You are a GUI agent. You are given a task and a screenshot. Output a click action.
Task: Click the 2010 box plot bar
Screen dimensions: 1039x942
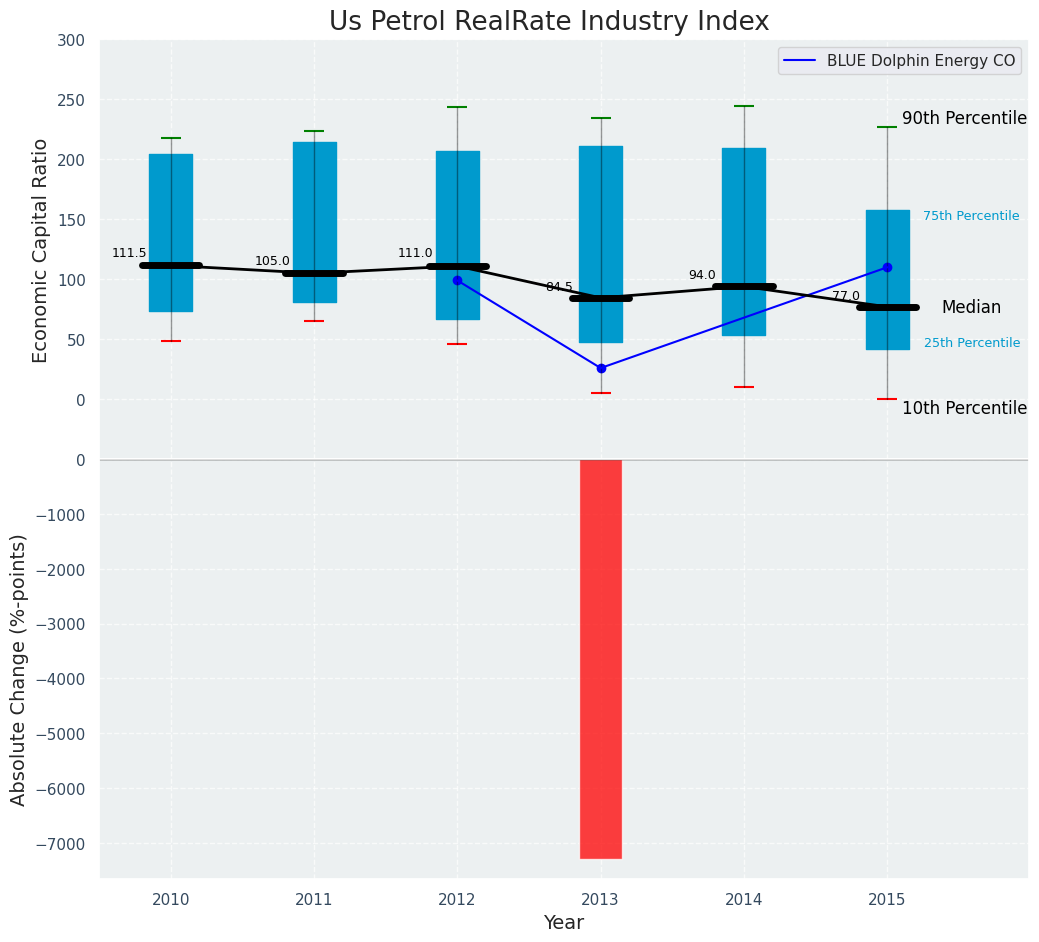[x=171, y=233]
